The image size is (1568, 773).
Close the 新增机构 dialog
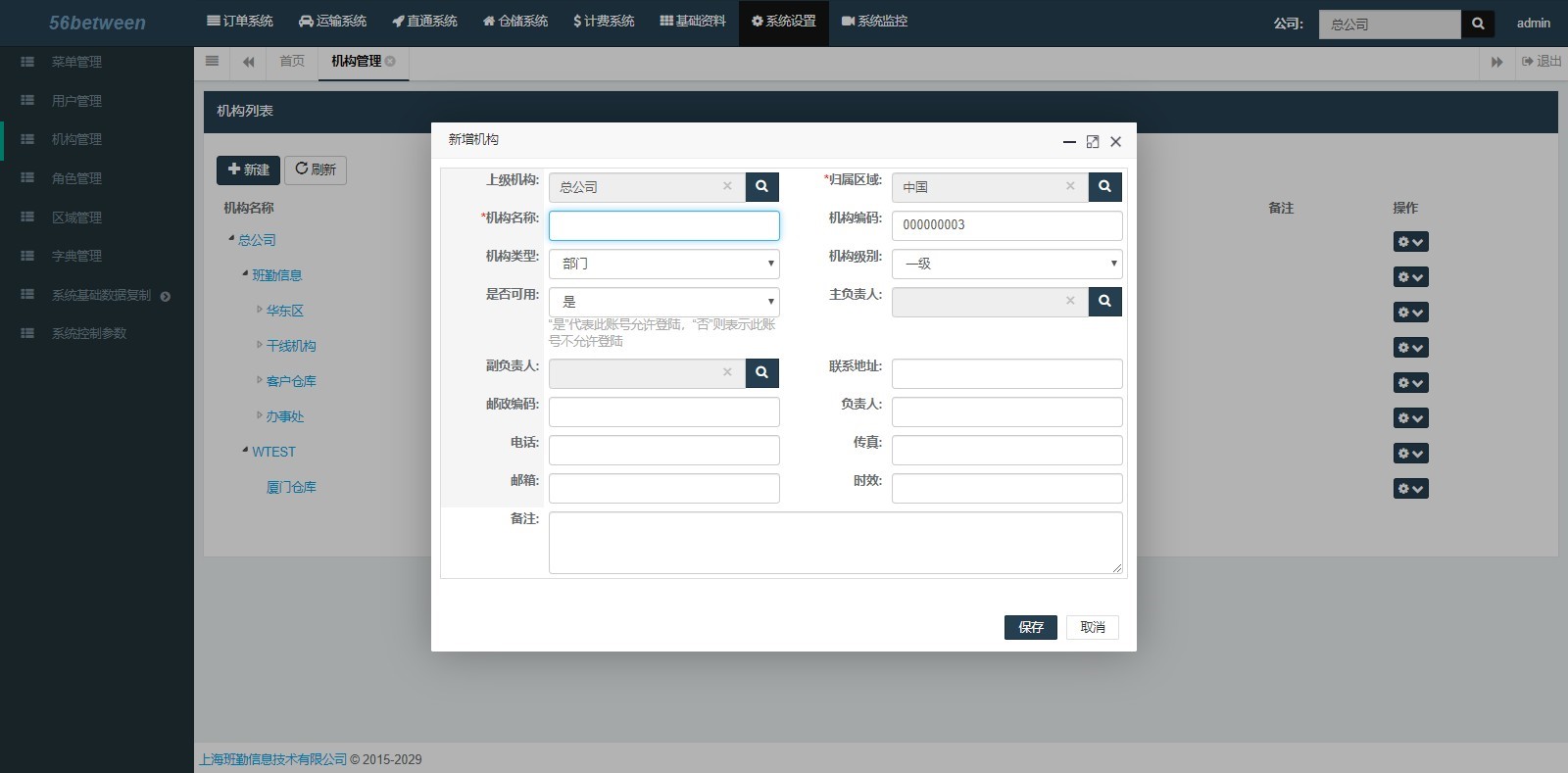pyautogui.click(x=1115, y=142)
